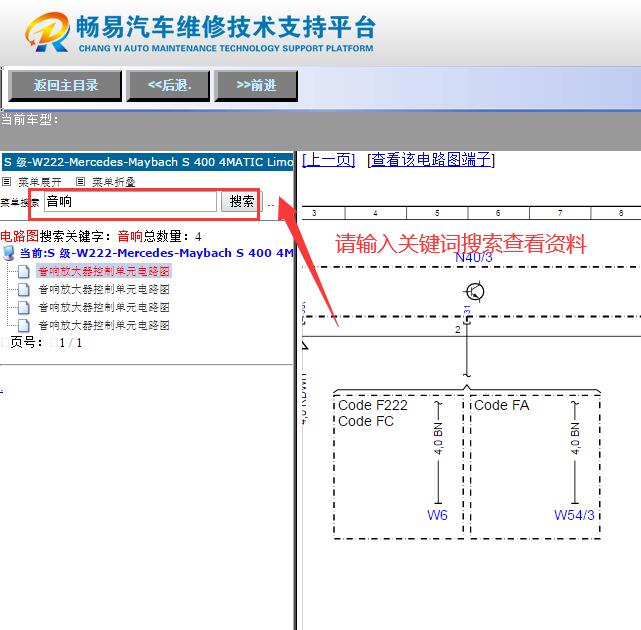Click the 返回主目录 button
The height and width of the screenshot is (630, 641).
(65, 85)
